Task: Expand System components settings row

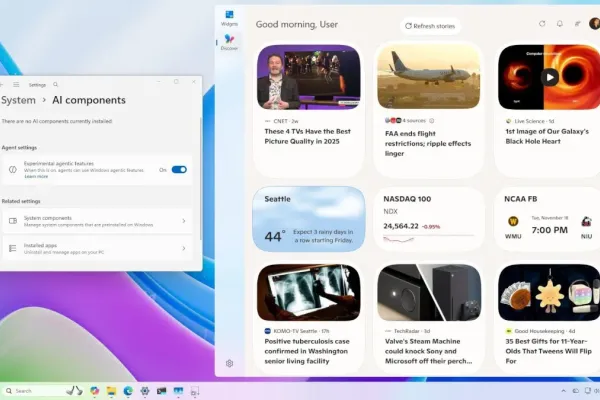Action: tap(97, 221)
